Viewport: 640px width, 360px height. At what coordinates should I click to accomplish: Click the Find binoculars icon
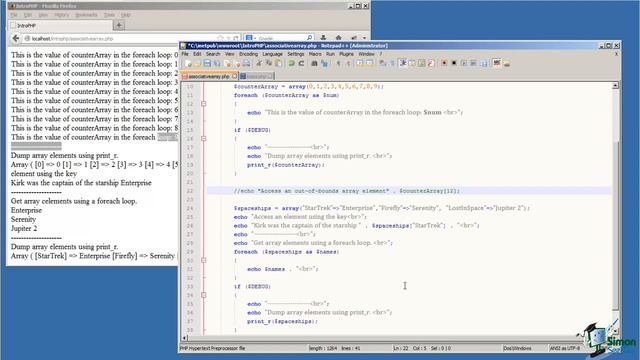point(314,63)
